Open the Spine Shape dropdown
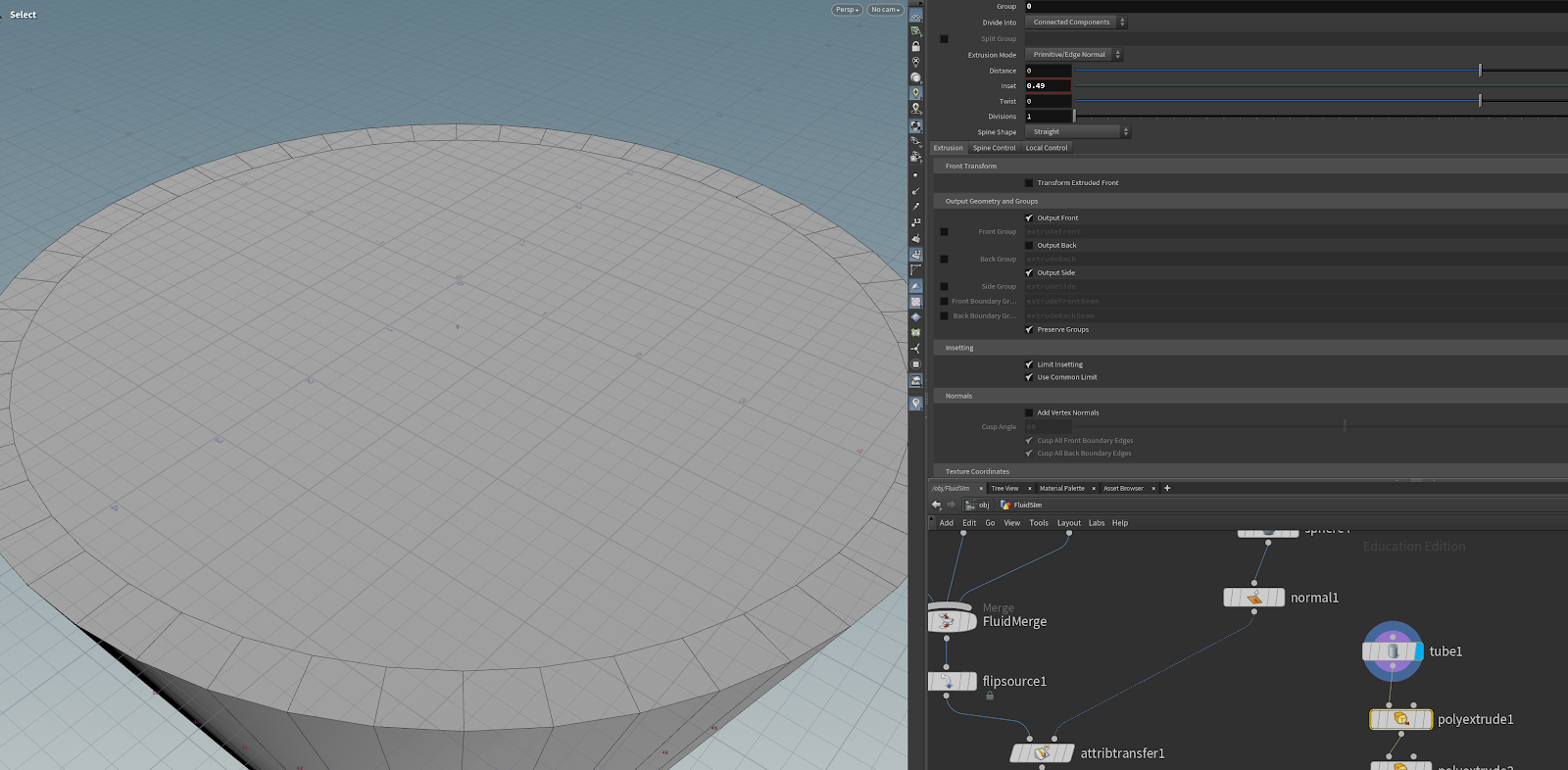This screenshot has height=770, width=1568. (x=1078, y=132)
